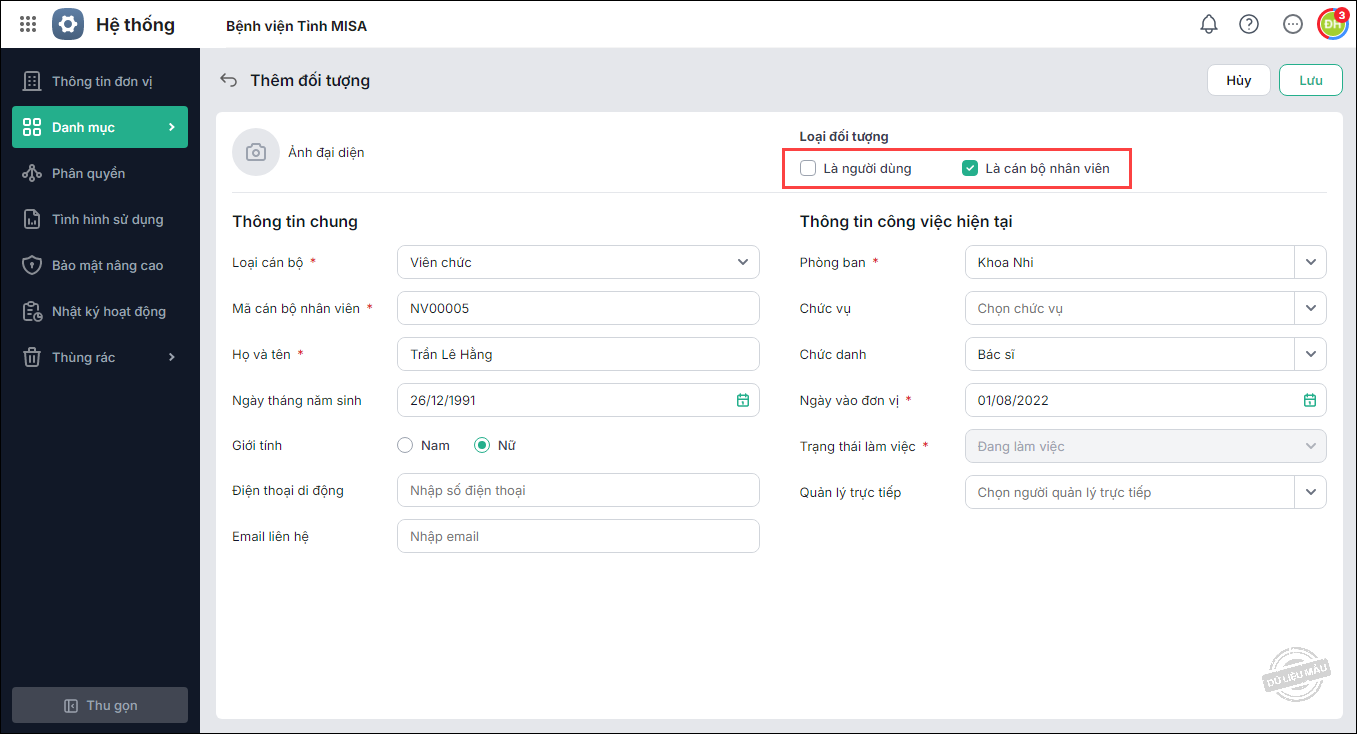Click the Lưu button
This screenshot has width=1357, height=734.
click(x=1310, y=80)
